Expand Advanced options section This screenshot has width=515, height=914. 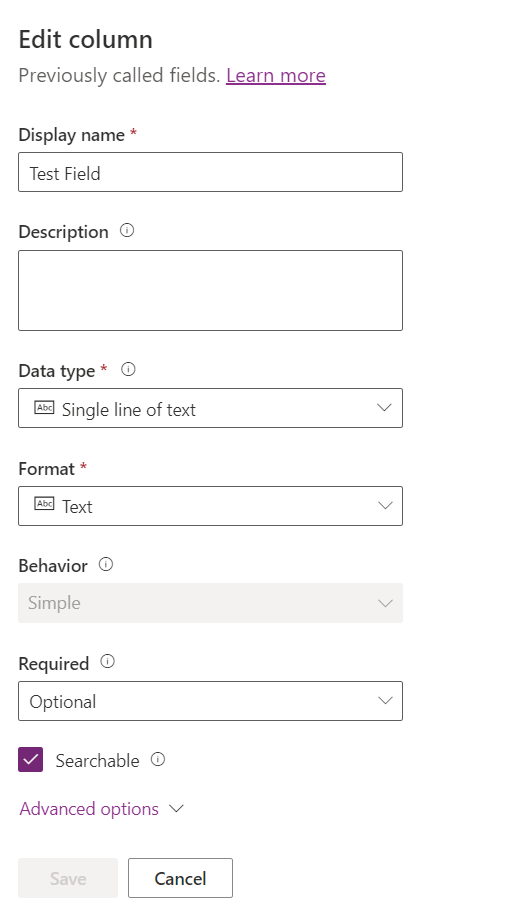click(89, 809)
